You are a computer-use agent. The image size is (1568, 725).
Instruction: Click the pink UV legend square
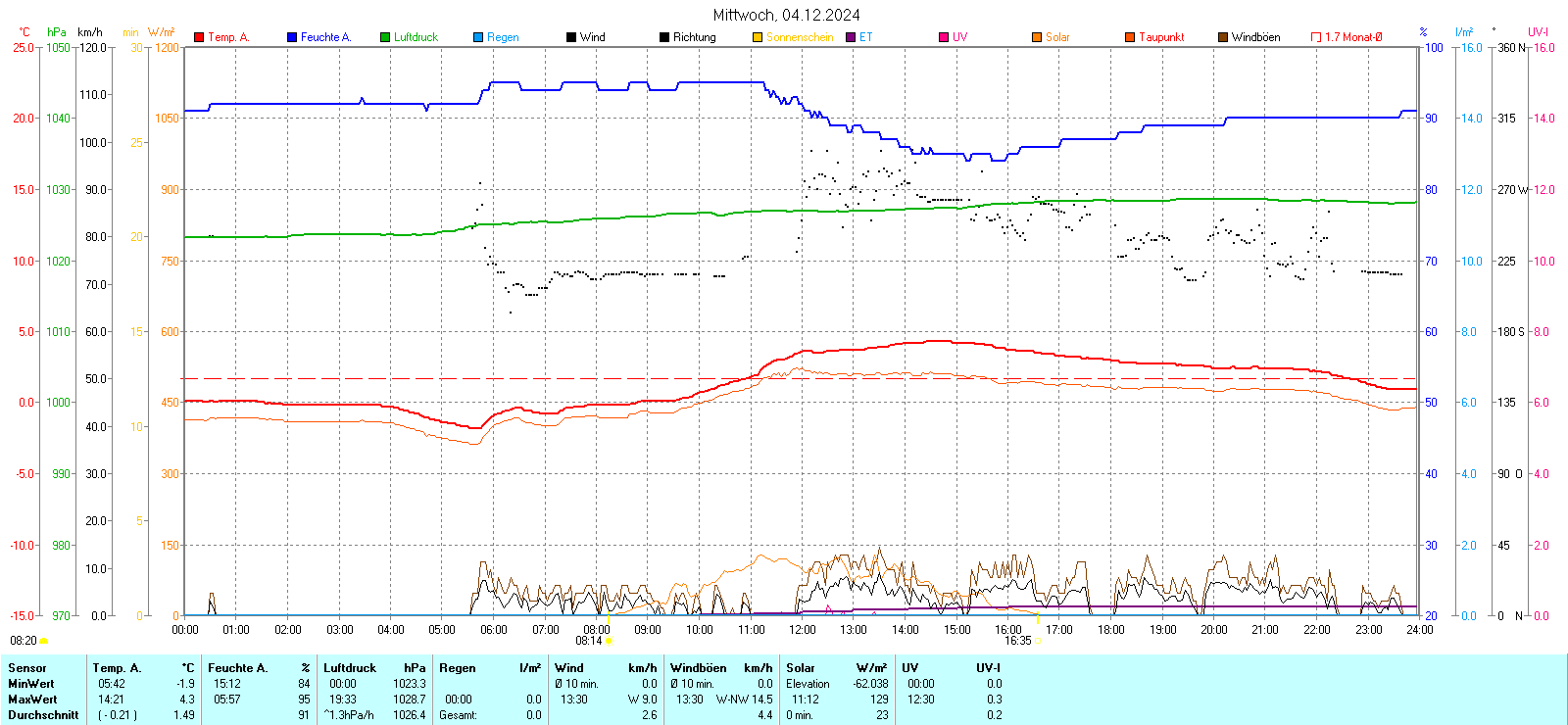click(x=944, y=37)
